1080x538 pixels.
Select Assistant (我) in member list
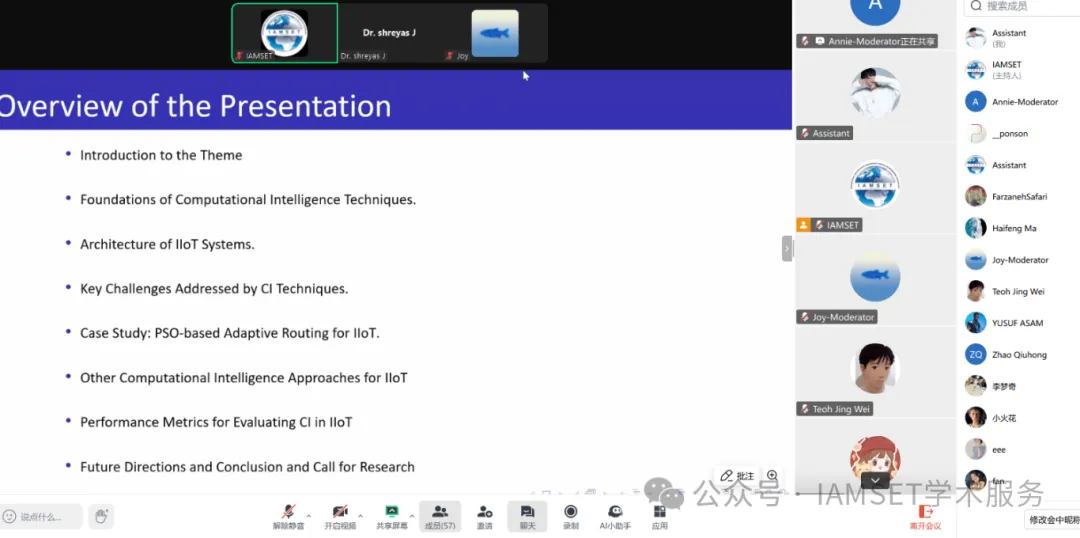[x=1022, y=38]
